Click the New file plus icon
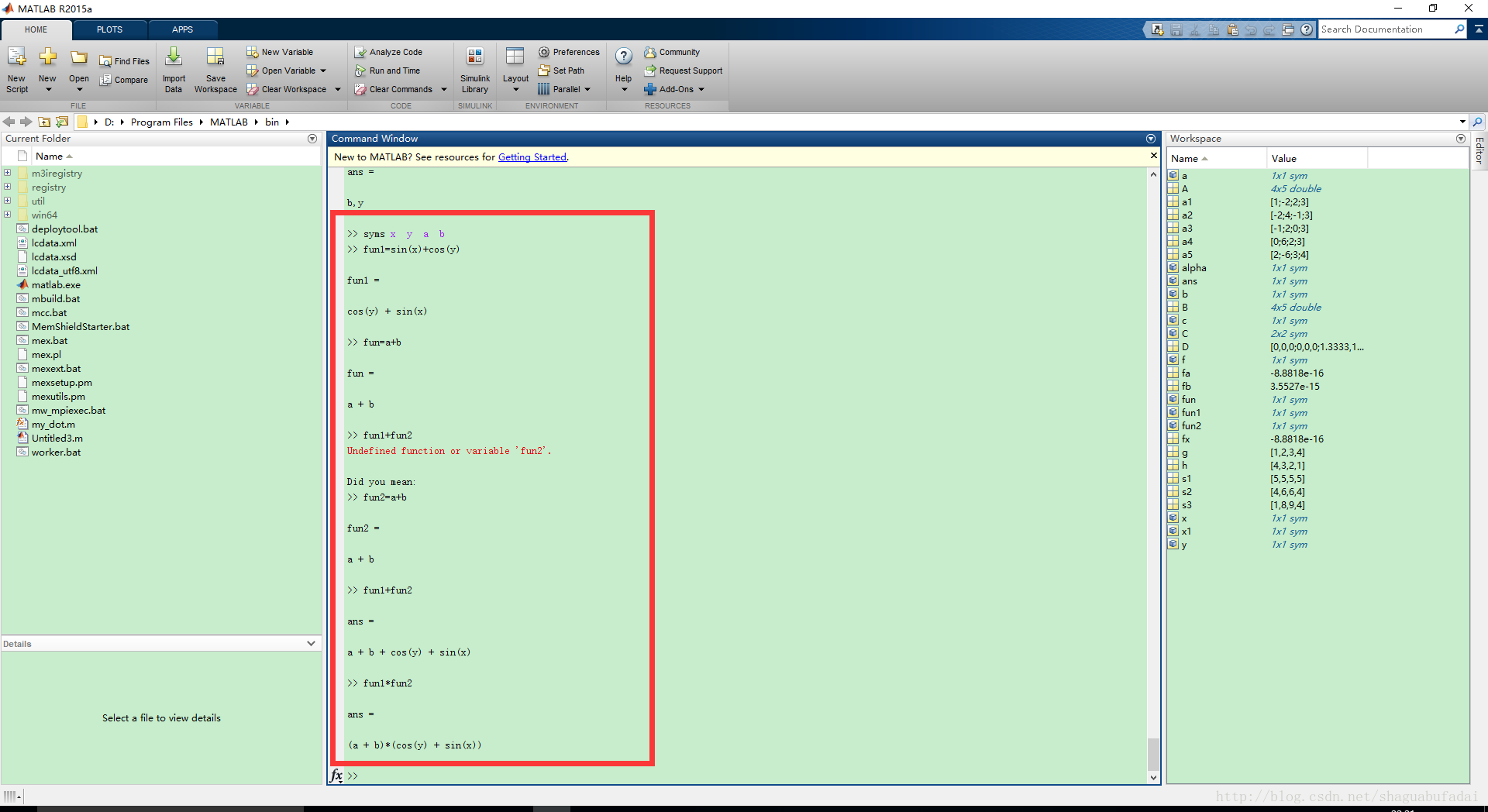Image resolution: width=1488 pixels, height=812 pixels. tap(47, 57)
